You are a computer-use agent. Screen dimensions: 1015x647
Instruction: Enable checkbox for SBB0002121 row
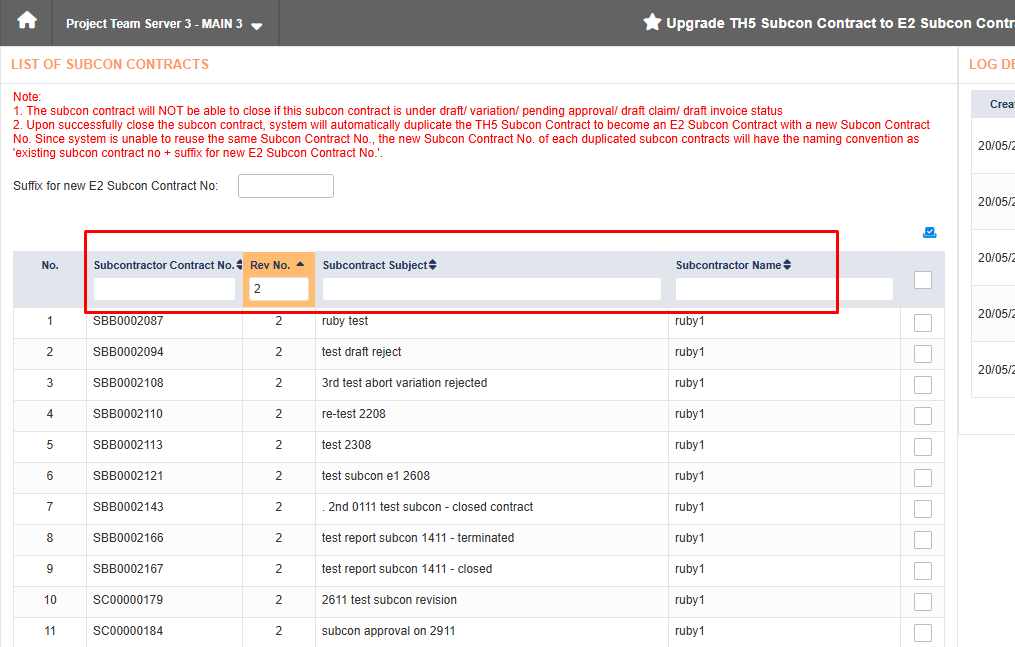coord(923,478)
